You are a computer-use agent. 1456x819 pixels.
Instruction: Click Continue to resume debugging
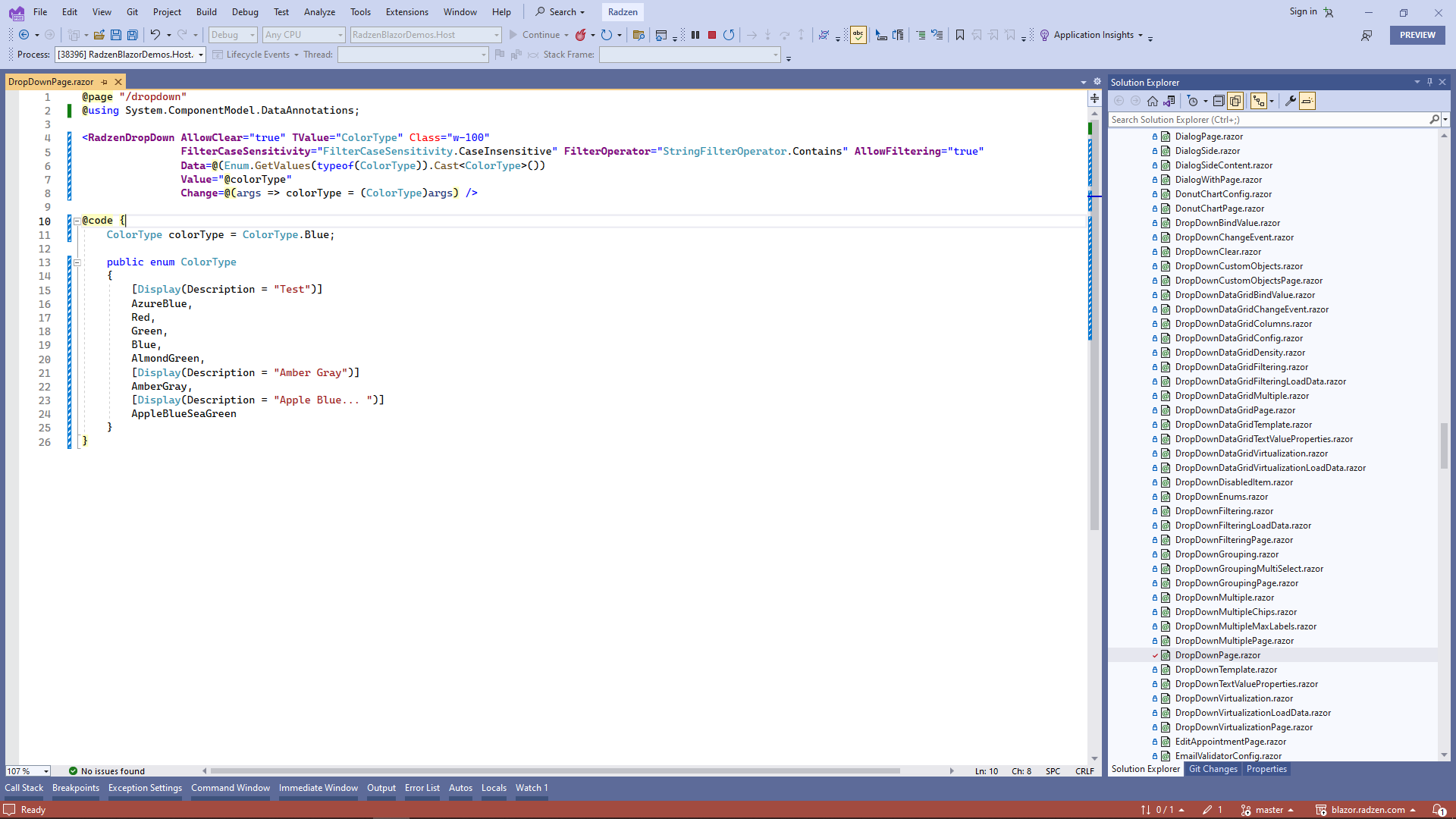(x=538, y=35)
